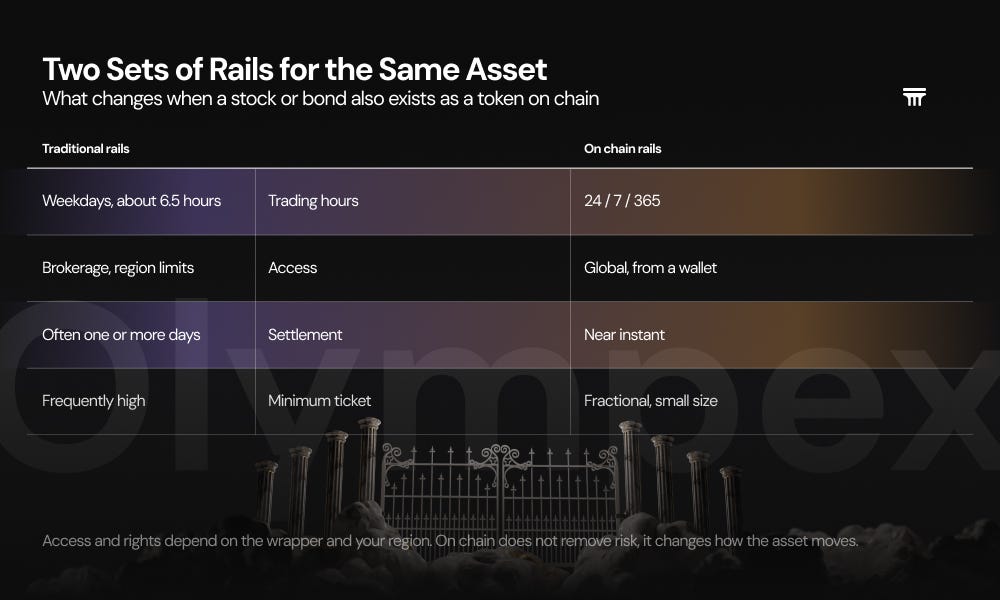The image size is (1000, 600).
Task: Select the 'Traditional rails' column header
Action: 85,149
